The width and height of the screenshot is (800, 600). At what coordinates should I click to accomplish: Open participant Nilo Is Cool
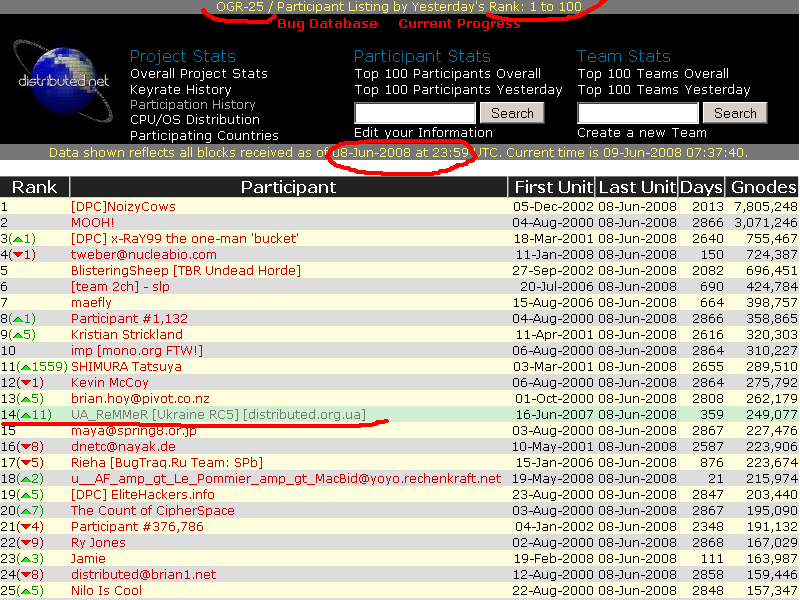click(106, 591)
